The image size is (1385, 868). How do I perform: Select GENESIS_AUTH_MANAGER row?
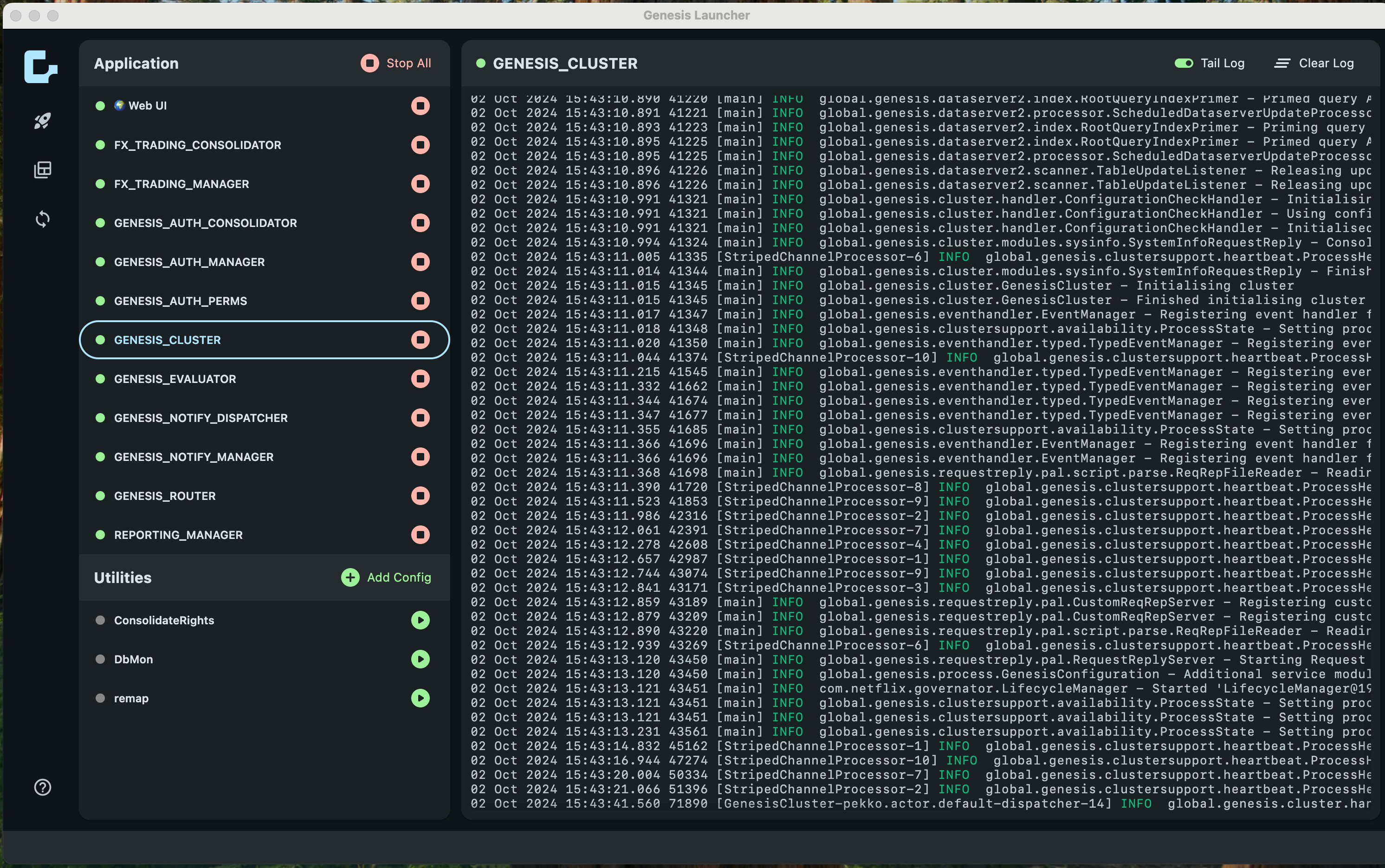tap(264, 262)
